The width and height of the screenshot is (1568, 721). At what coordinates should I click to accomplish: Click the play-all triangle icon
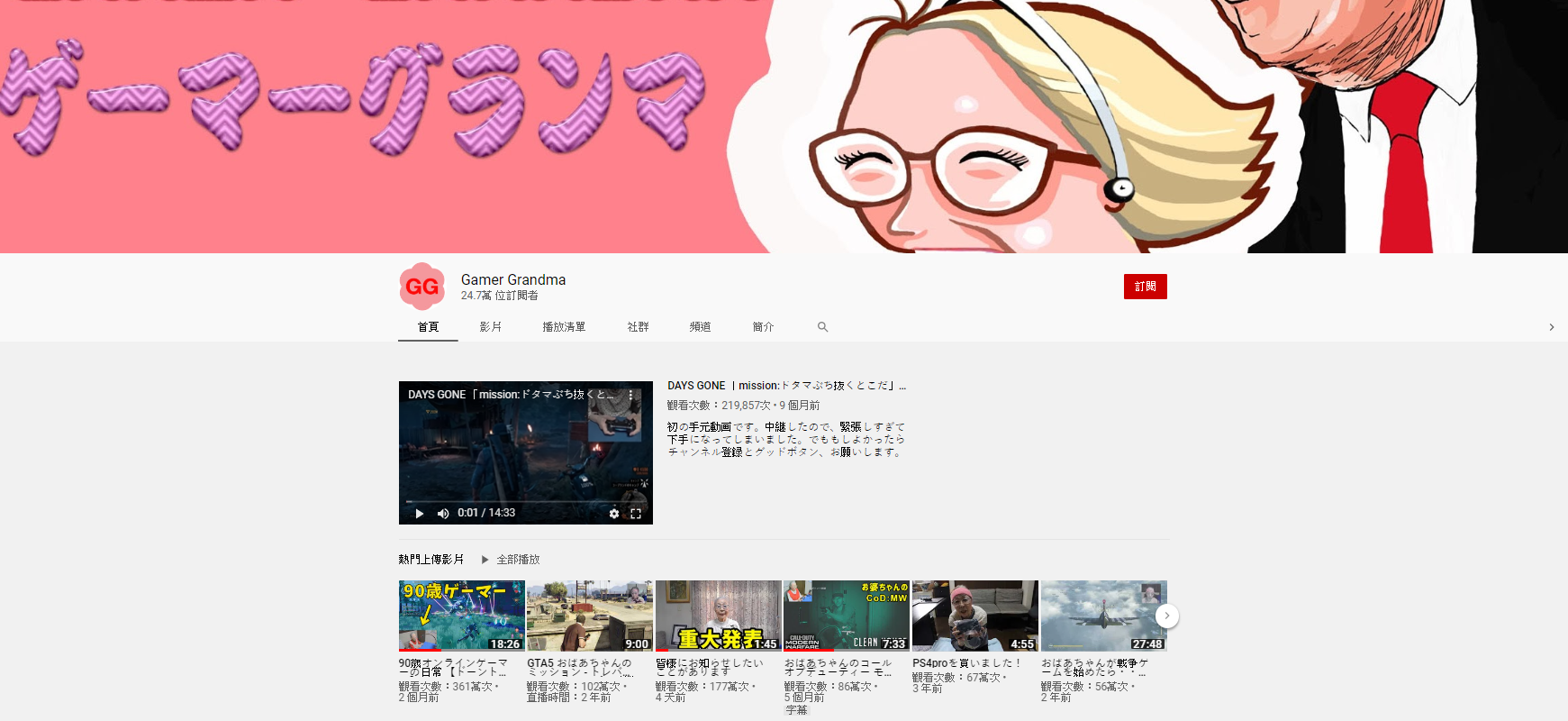point(485,560)
